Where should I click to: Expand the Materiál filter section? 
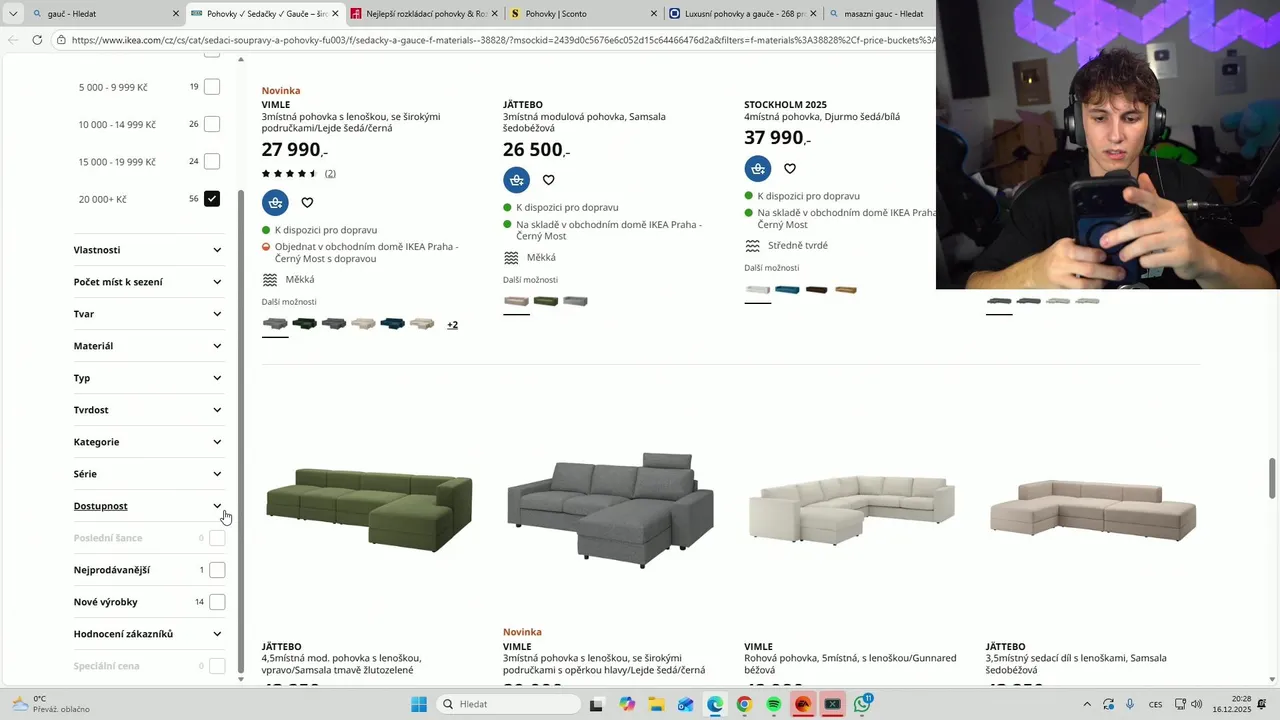[148, 346]
